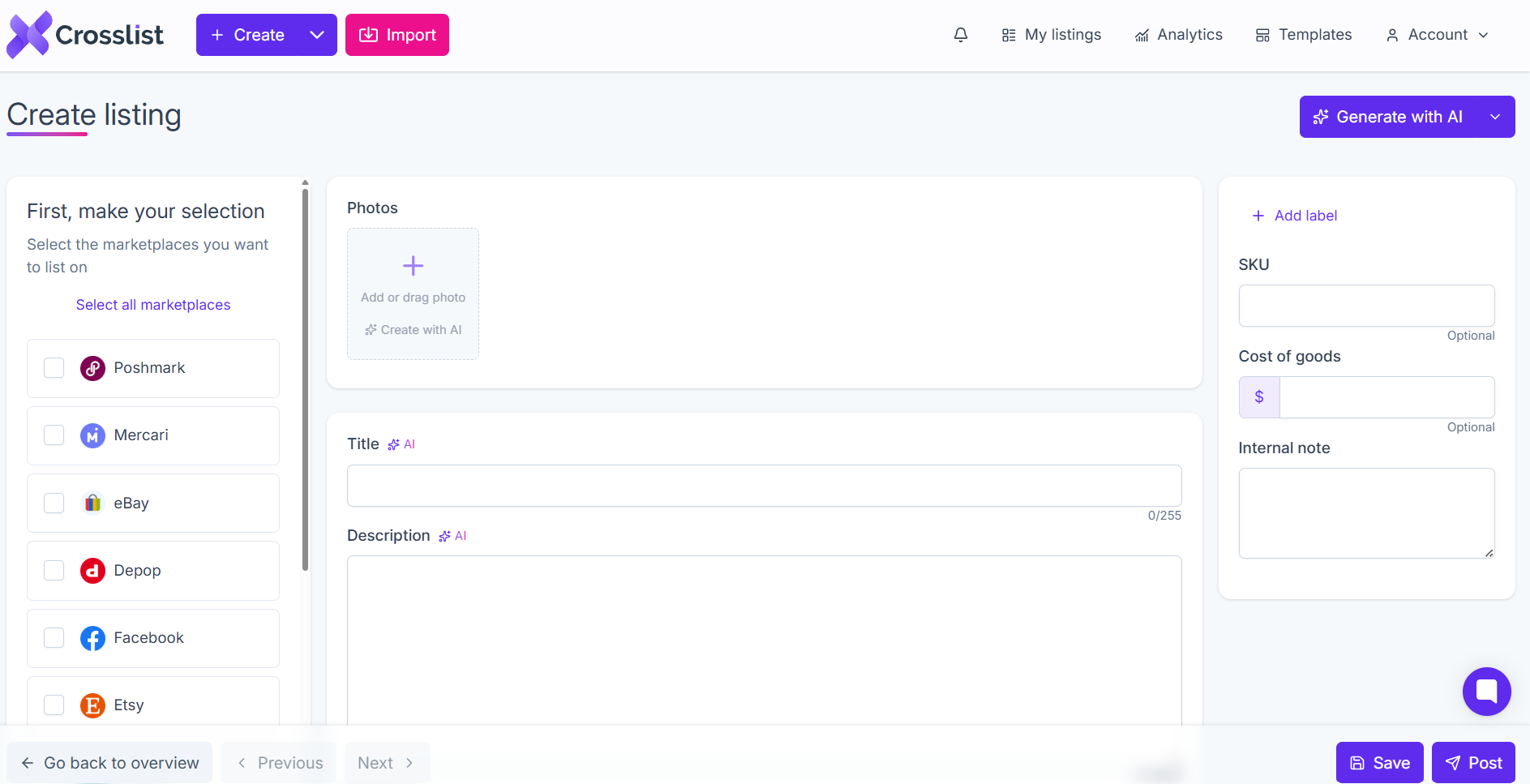Check the Poshmark checkbox
The image size is (1530, 784).
point(54,368)
